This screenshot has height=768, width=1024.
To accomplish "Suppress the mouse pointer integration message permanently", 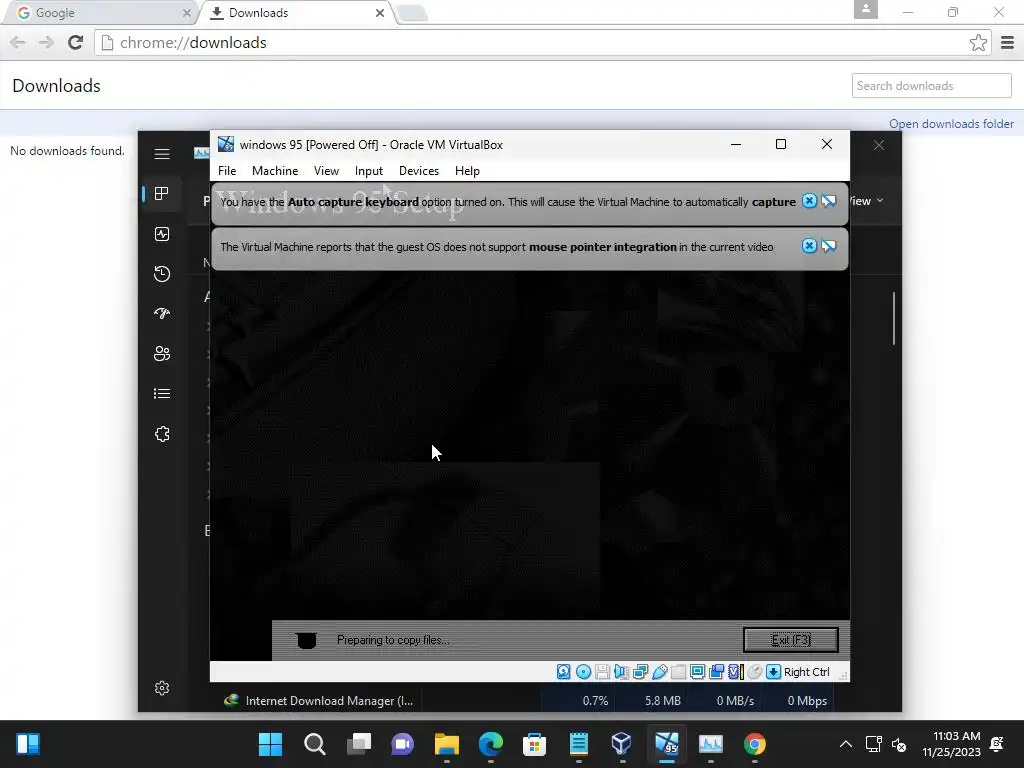I will (x=829, y=246).
